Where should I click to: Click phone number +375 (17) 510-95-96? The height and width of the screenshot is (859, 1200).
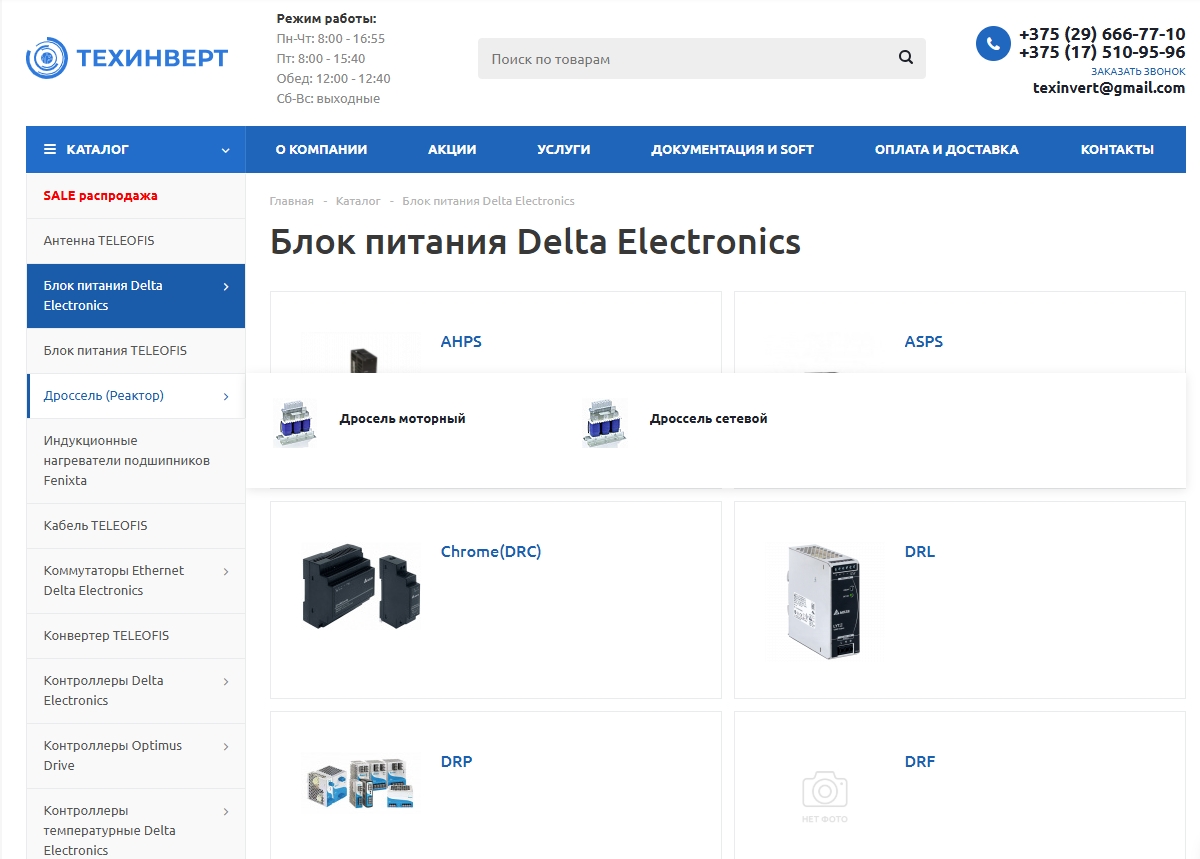point(1102,52)
